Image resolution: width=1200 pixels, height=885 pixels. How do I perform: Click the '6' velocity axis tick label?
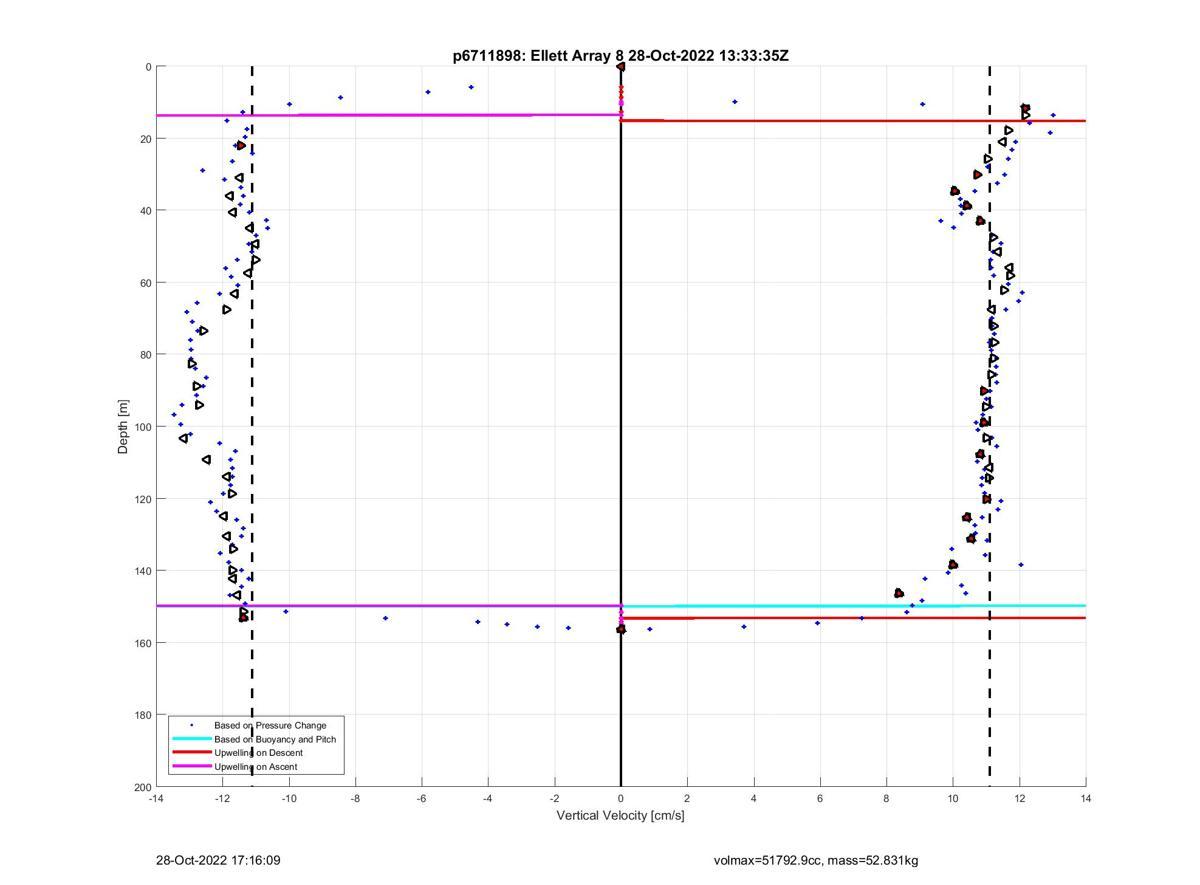point(820,798)
